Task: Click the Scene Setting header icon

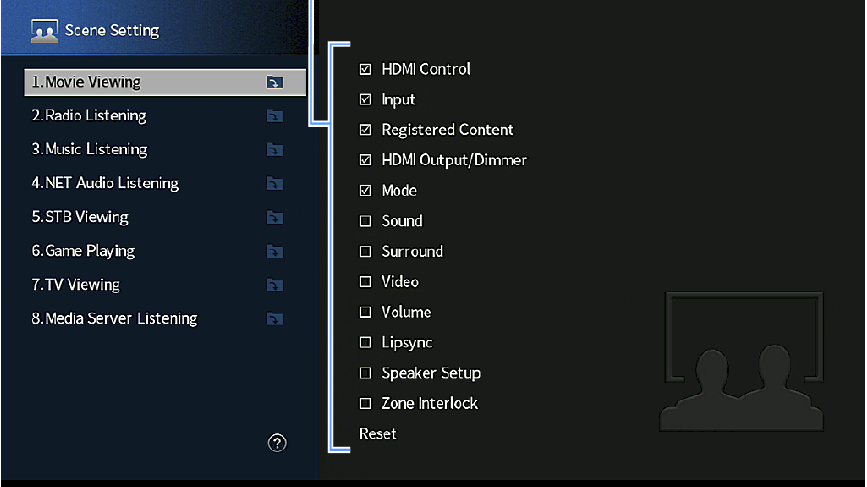Action: coord(44,31)
